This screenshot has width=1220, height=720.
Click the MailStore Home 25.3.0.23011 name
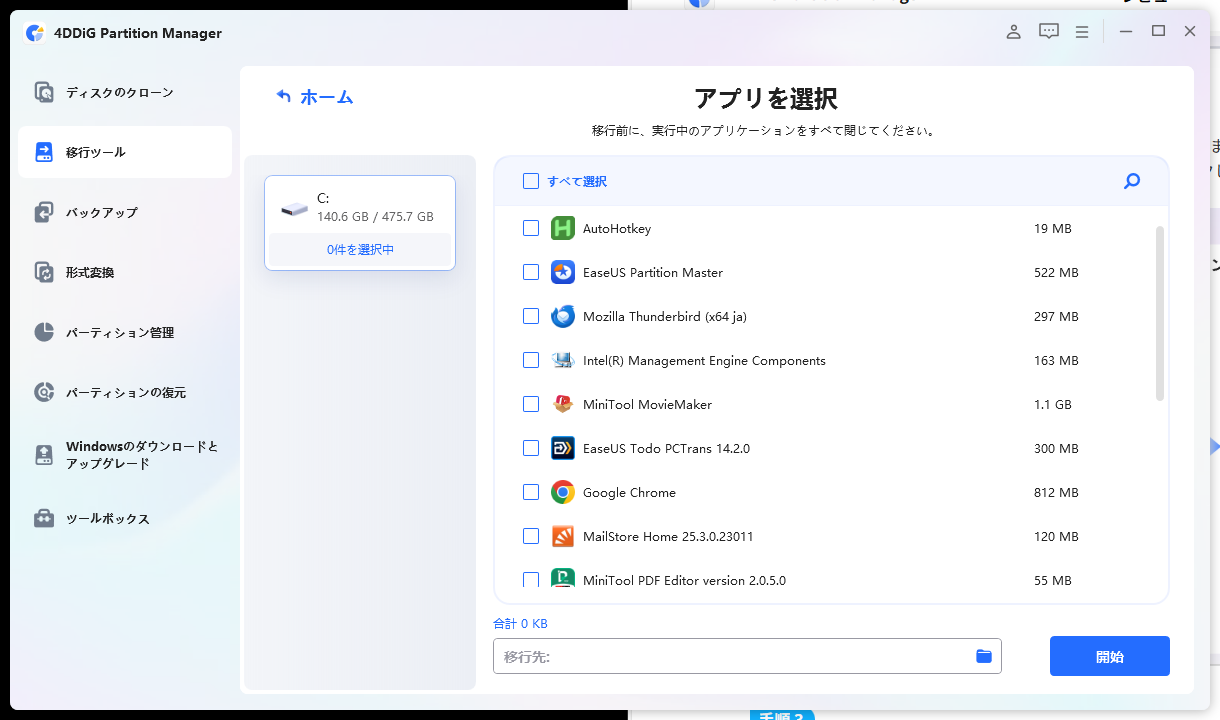(668, 536)
